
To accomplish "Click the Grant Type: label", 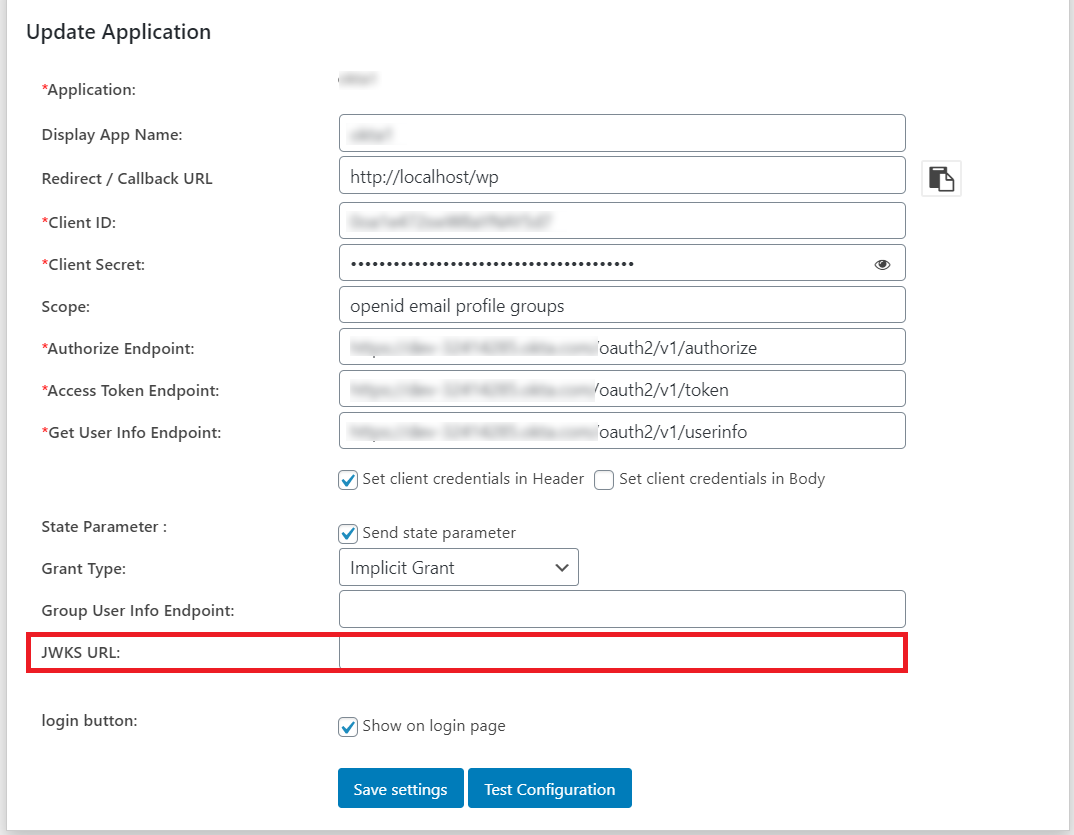I will pyautogui.click(x=84, y=569).
